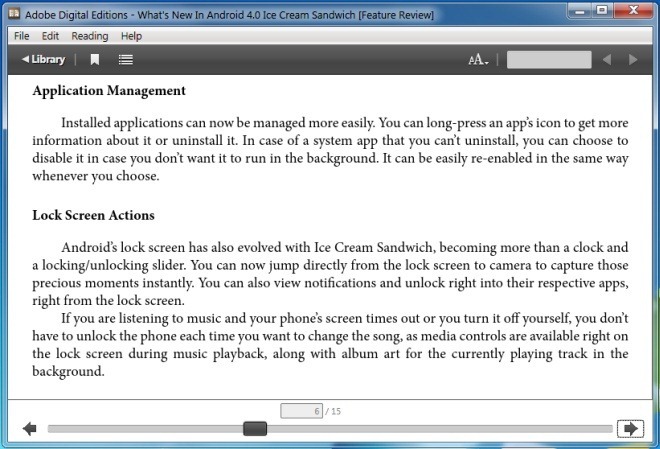Open the table of contents panel icon

pos(125,60)
